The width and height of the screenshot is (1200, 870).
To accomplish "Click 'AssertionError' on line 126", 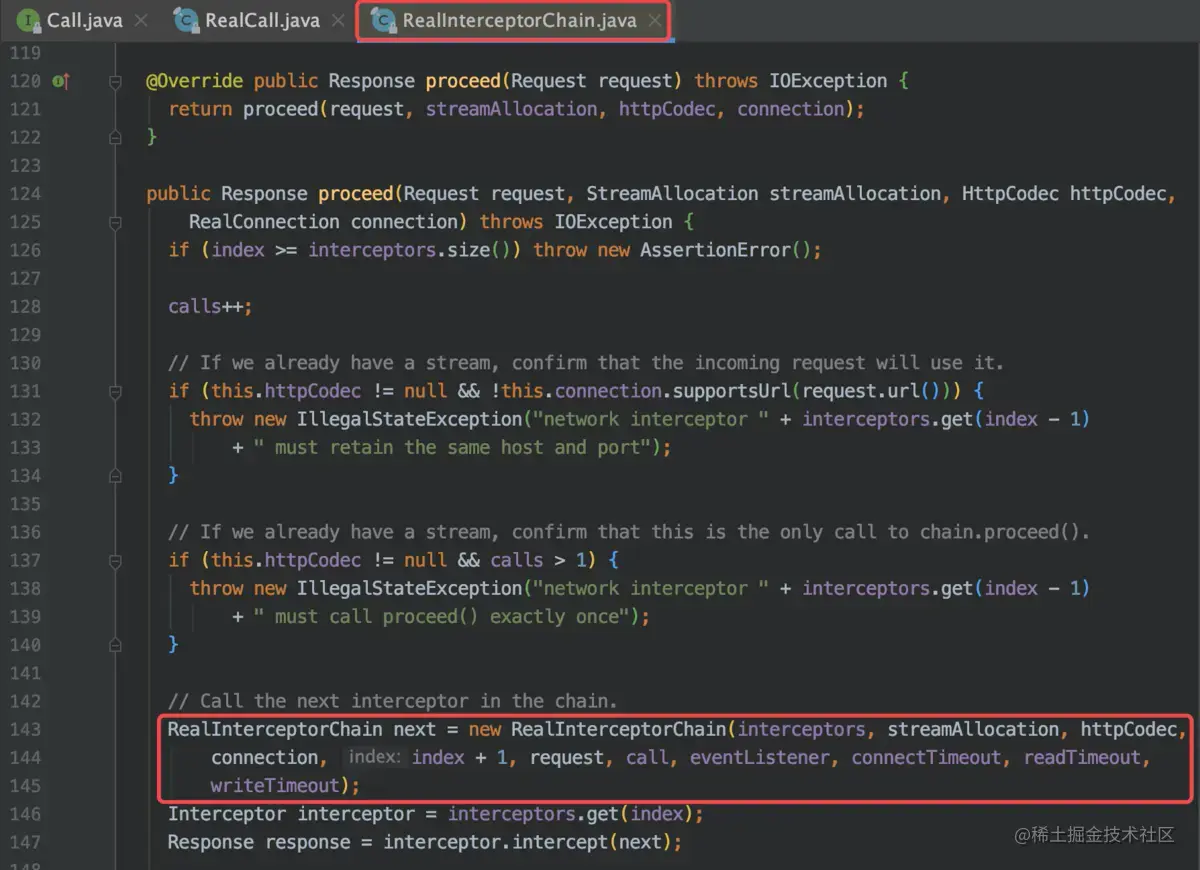I will point(715,250).
